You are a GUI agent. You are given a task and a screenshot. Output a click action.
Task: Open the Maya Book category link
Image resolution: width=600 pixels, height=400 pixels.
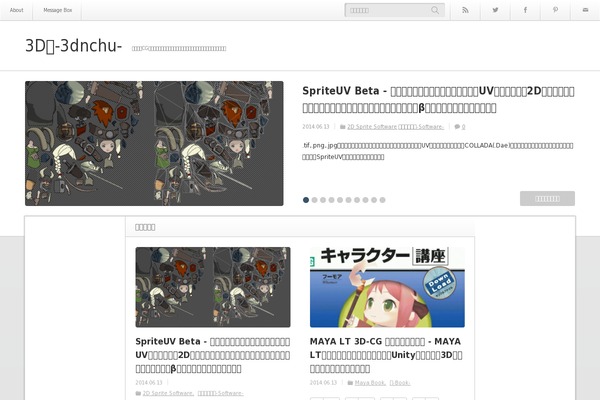pyautogui.click(x=370, y=383)
